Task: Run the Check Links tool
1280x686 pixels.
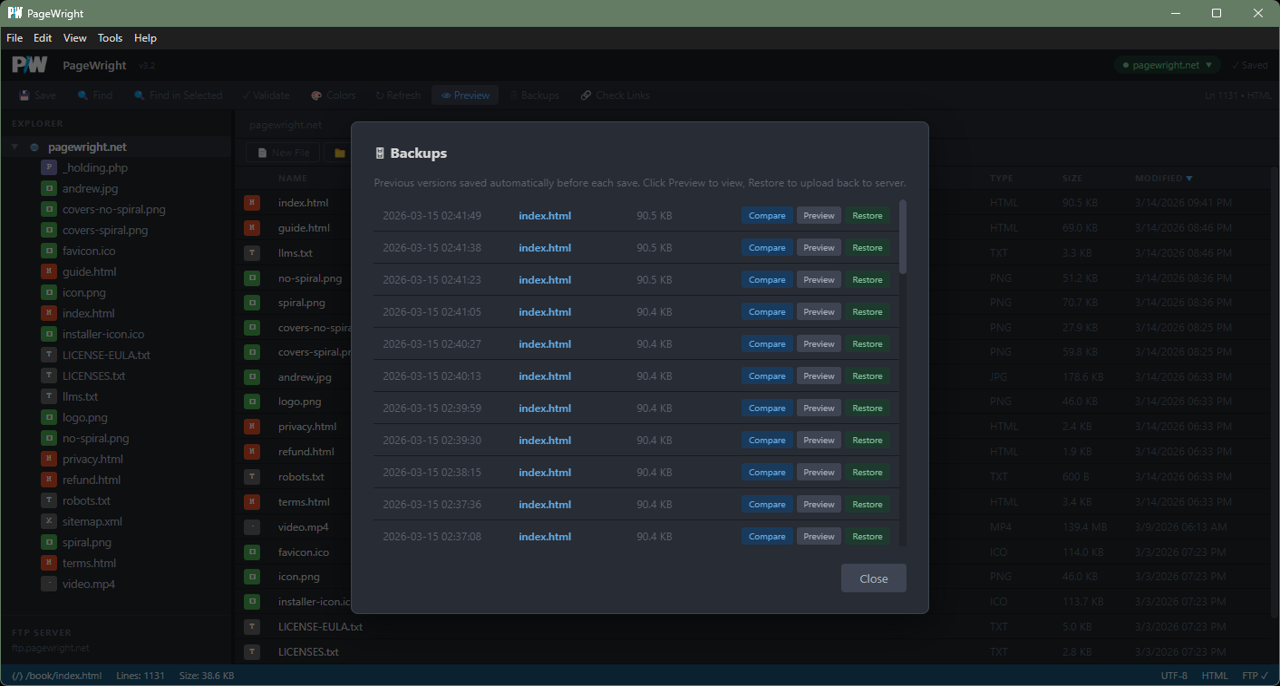Action: click(614, 95)
